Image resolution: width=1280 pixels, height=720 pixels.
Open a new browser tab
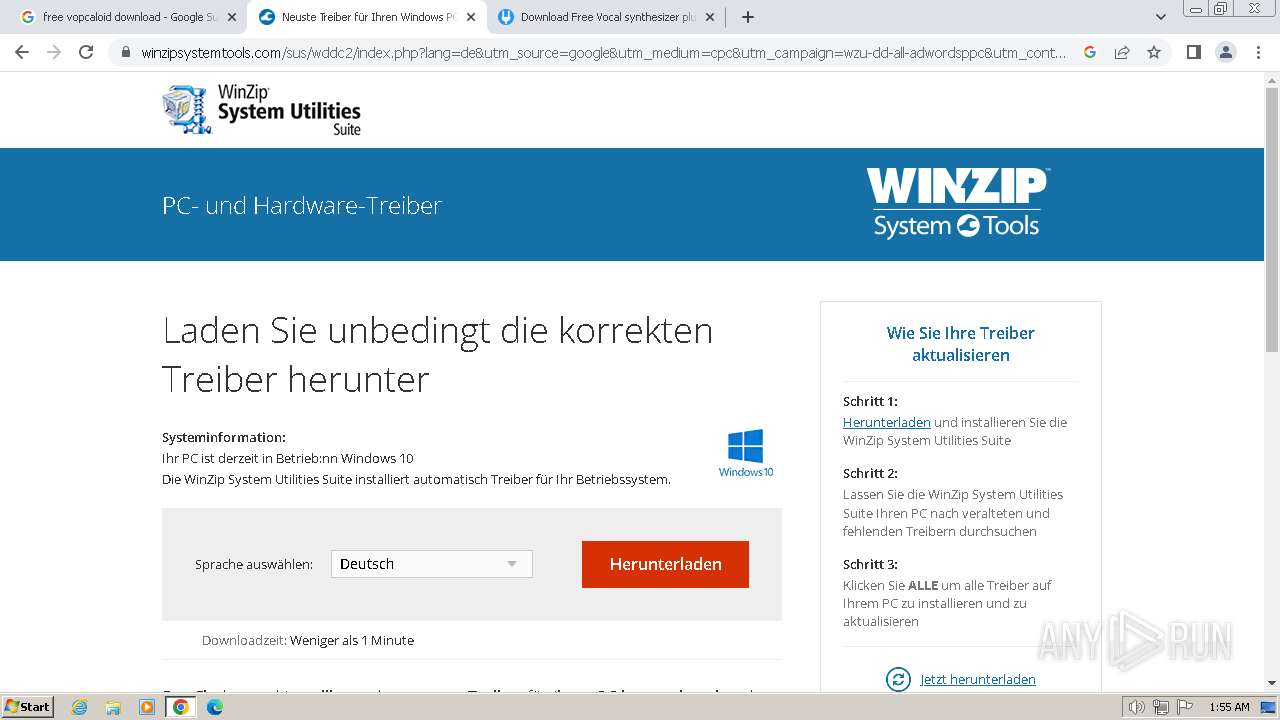[748, 17]
